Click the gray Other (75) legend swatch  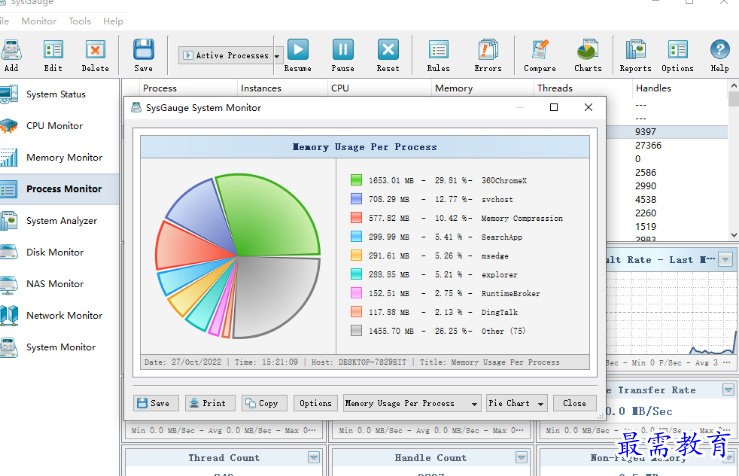(x=356, y=331)
